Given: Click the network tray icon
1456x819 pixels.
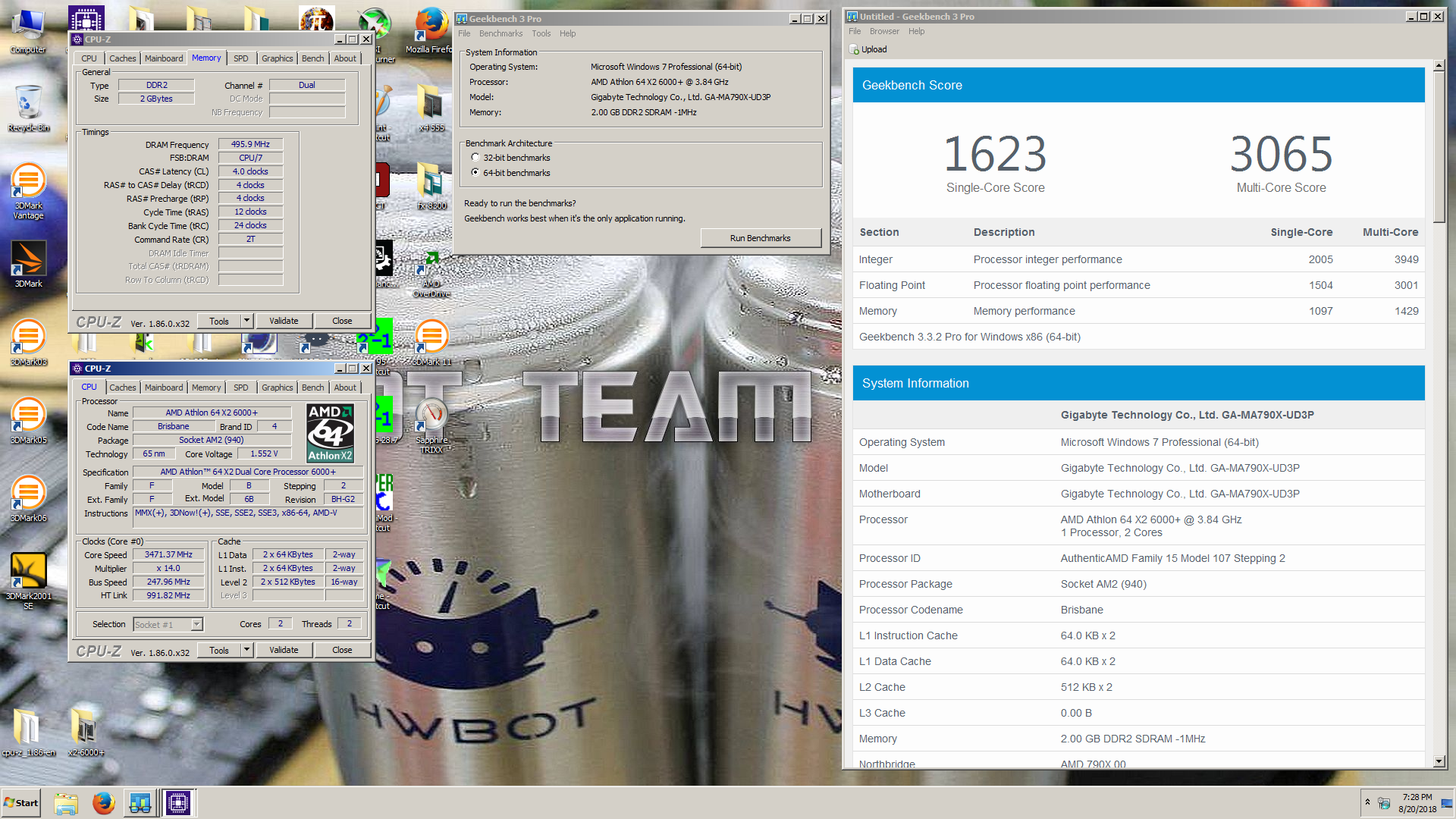Looking at the screenshot, I should (1384, 803).
